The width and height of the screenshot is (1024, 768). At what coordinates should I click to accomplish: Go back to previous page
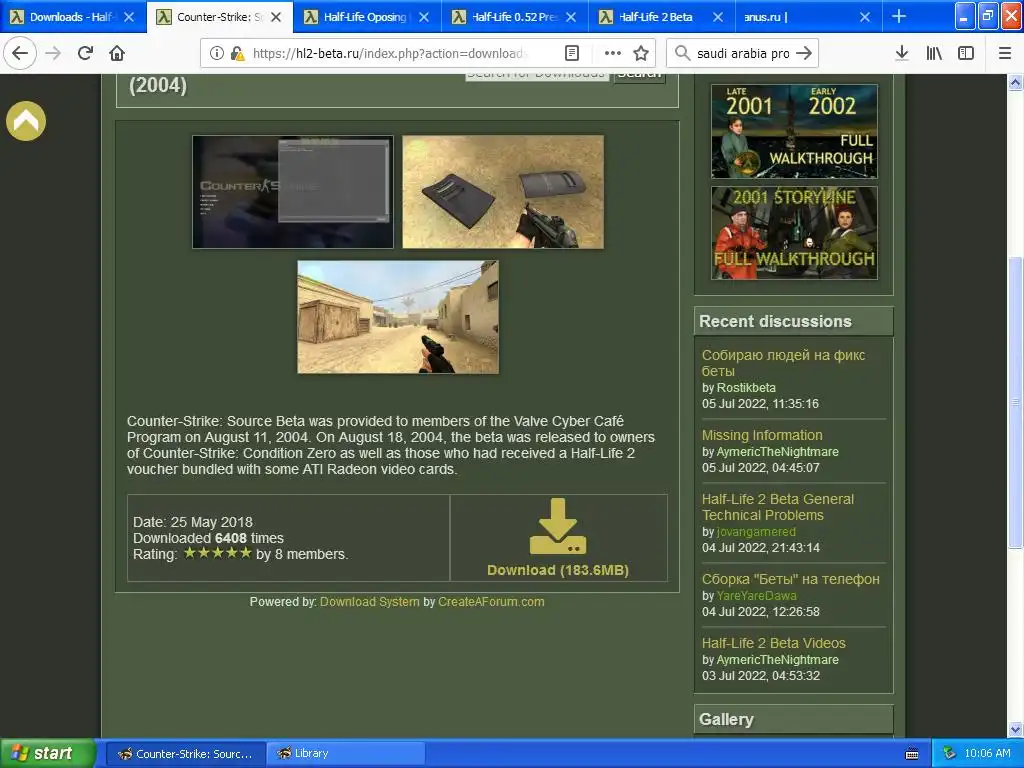(x=20, y=53)
